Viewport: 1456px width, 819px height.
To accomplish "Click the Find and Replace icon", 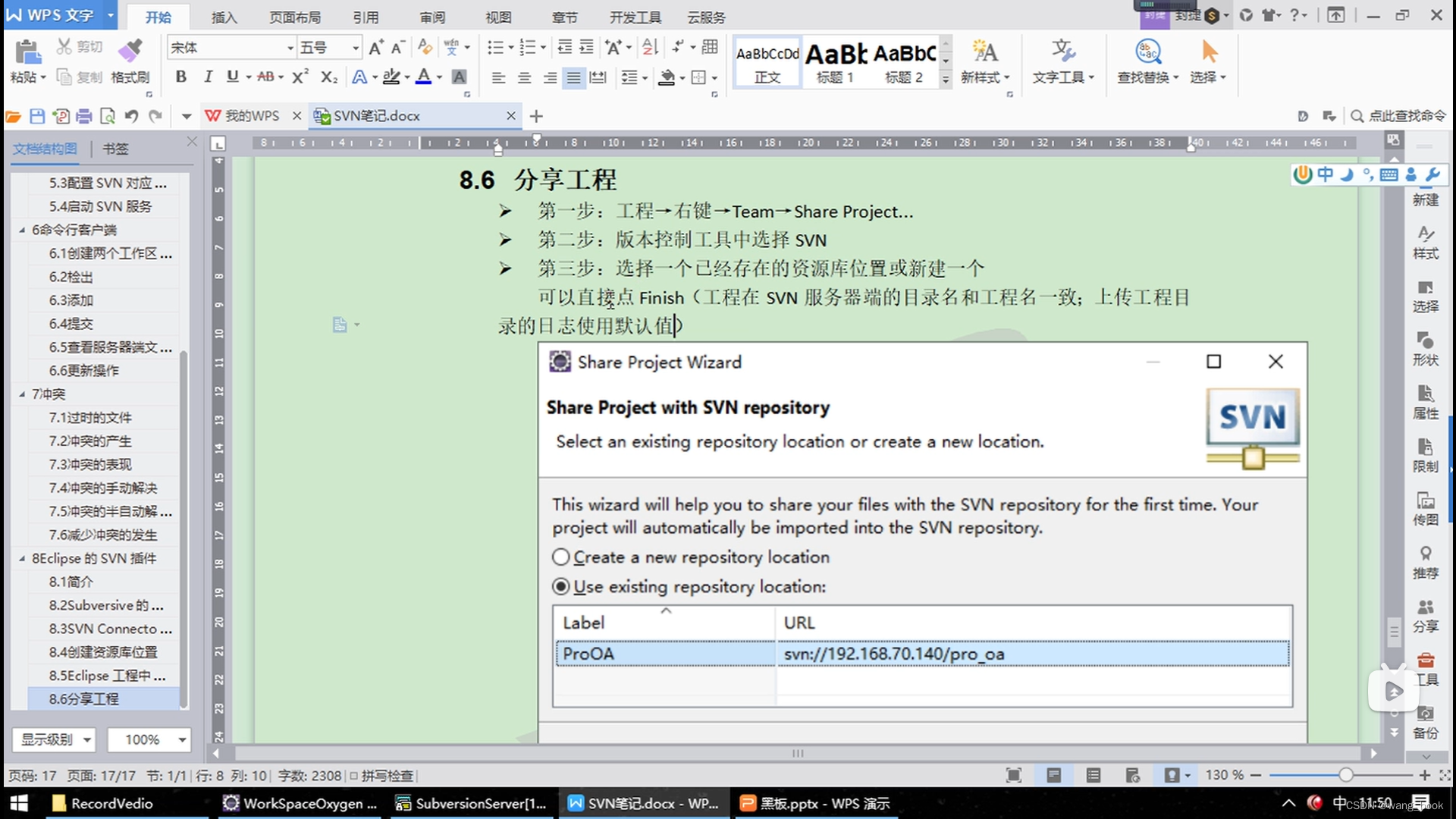I will tap(1148, 52).
